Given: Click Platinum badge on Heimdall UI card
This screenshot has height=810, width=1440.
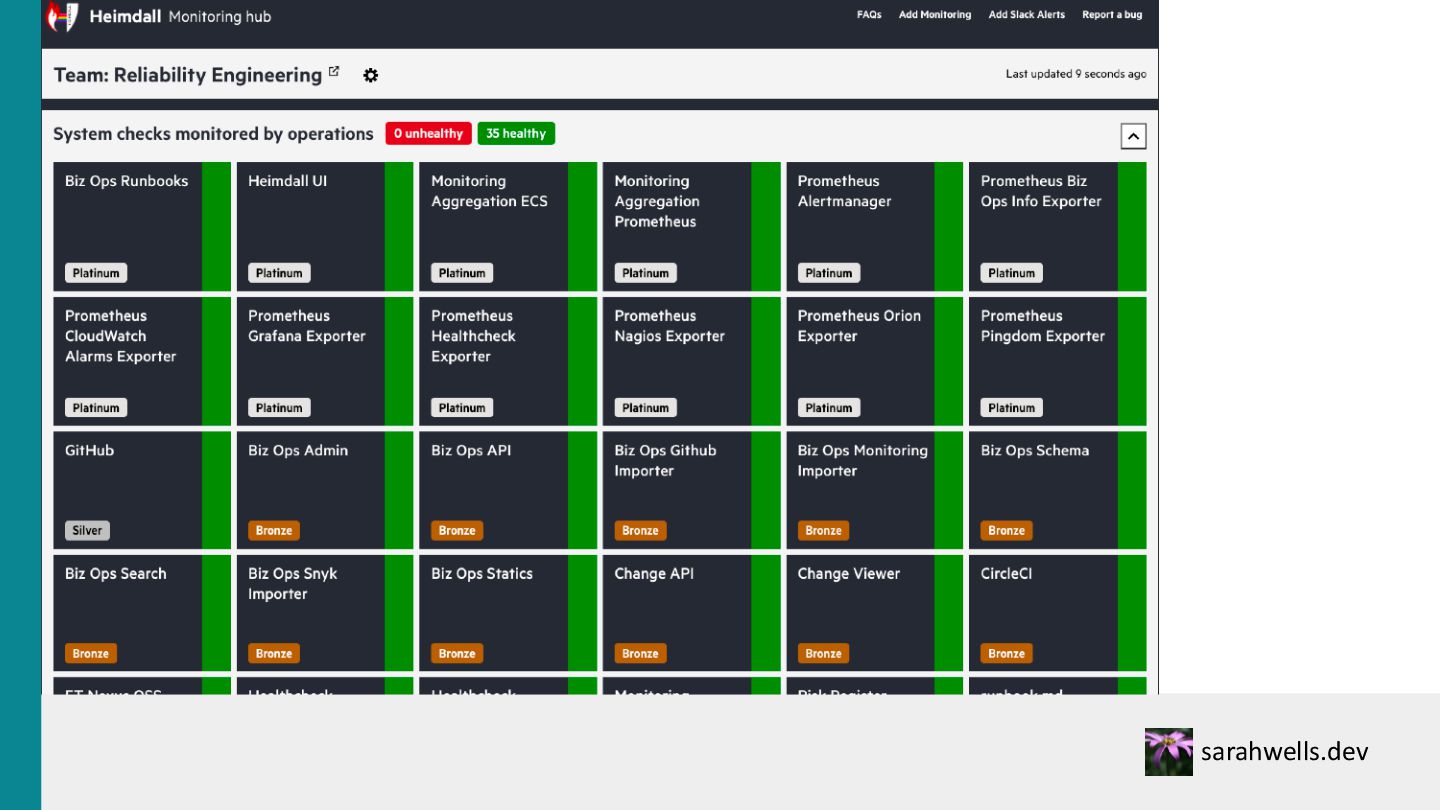Looking at the screenshot, I should (279, 273).
